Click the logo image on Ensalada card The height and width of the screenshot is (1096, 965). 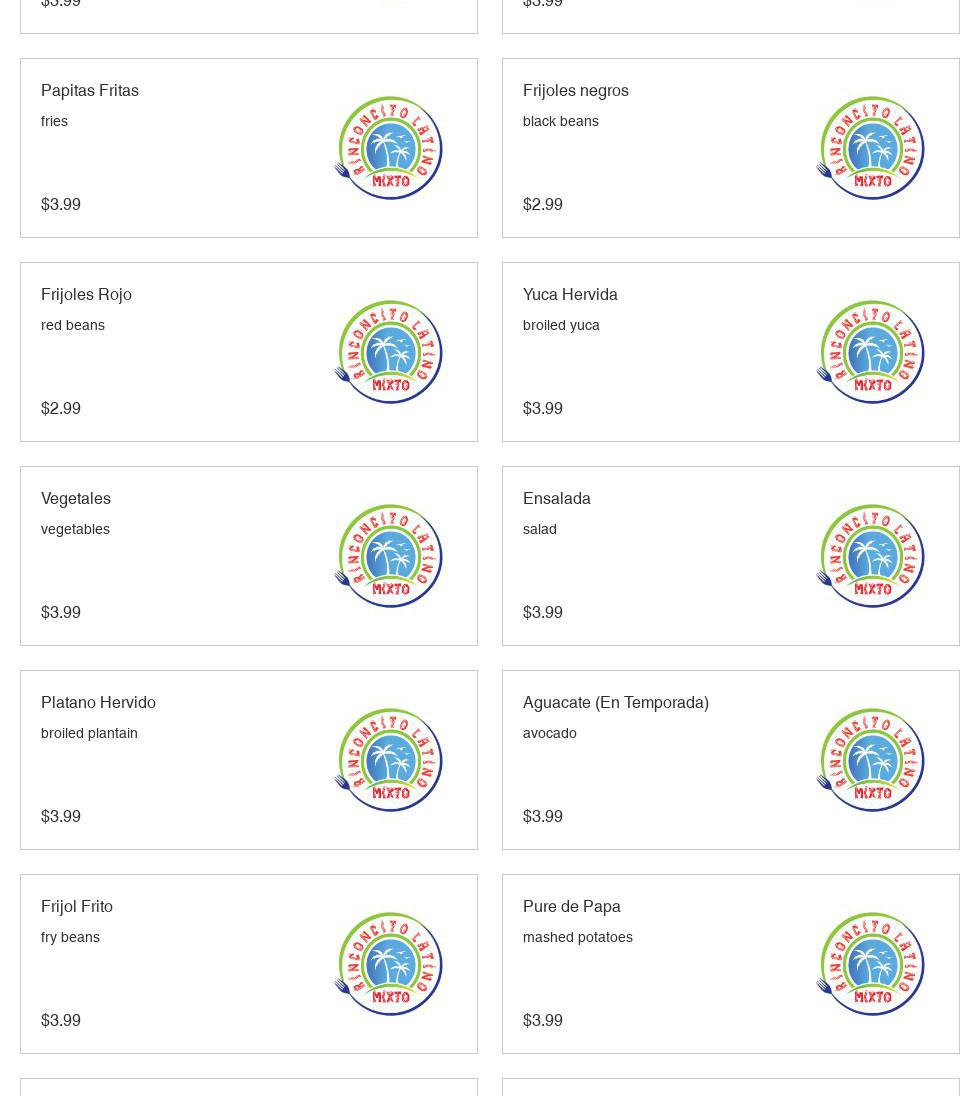click(x=870, y=556)
